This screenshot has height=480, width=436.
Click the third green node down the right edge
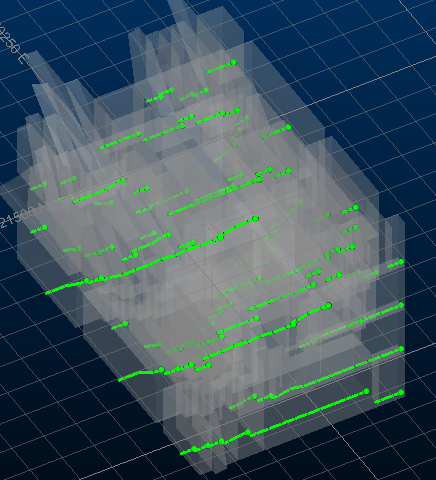pos(401,349)
